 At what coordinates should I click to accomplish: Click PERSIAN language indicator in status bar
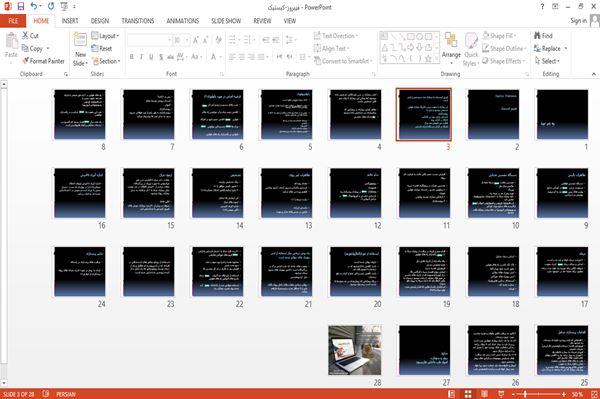pos(66,394)
